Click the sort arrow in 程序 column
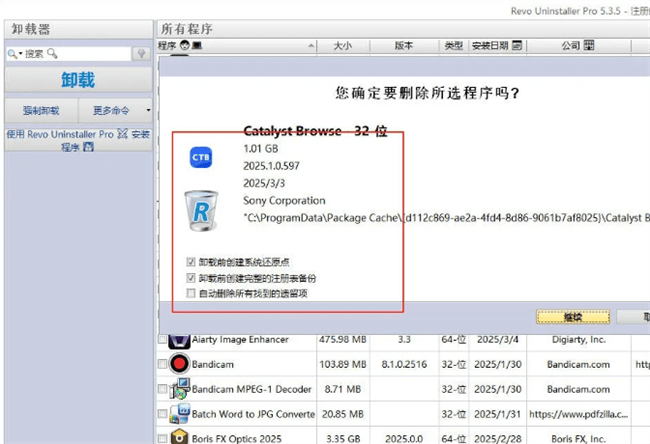650x444 pixels. coord(311,46)
